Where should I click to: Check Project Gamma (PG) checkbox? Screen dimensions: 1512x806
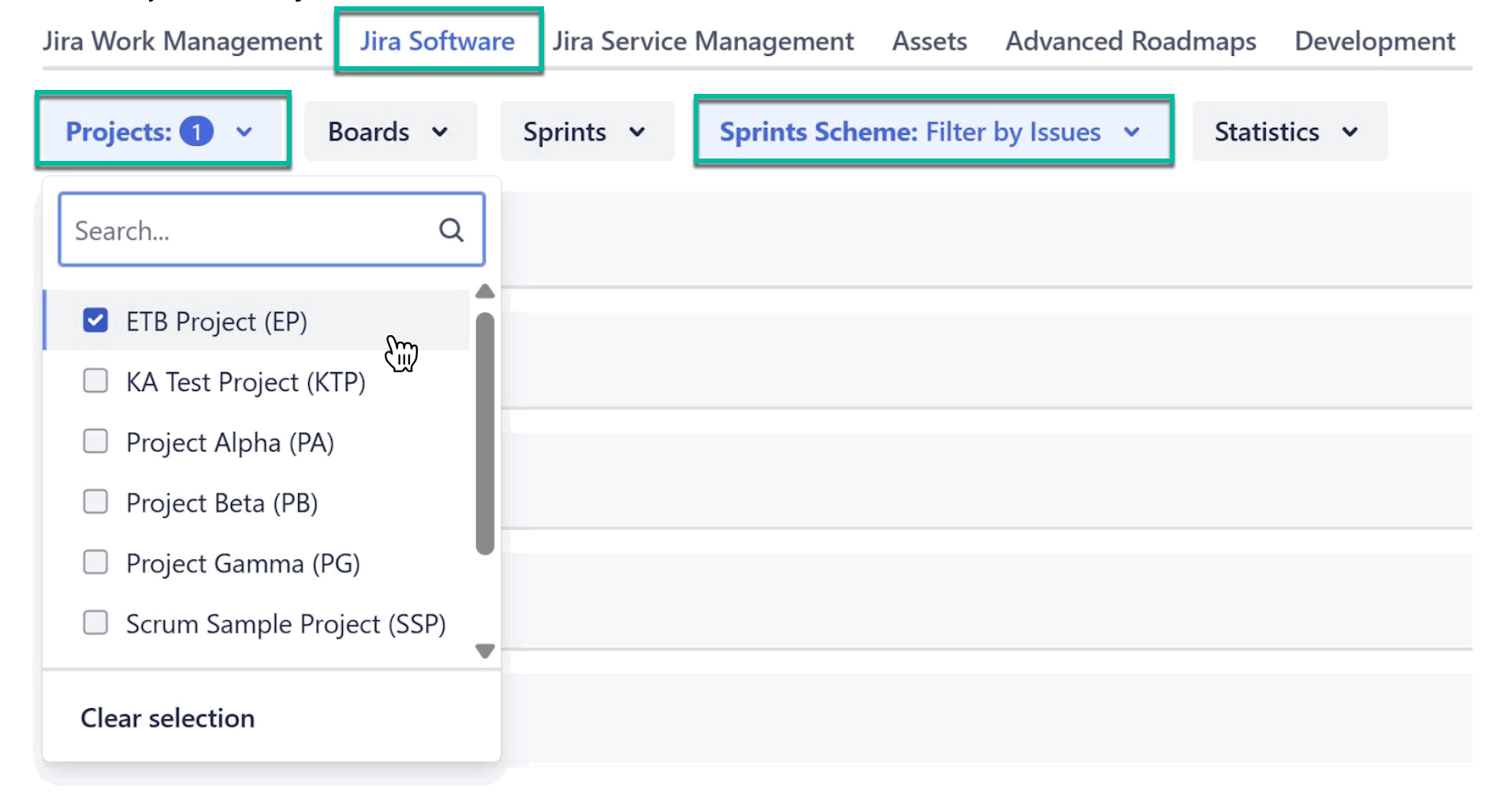click(x=95, y=562)
